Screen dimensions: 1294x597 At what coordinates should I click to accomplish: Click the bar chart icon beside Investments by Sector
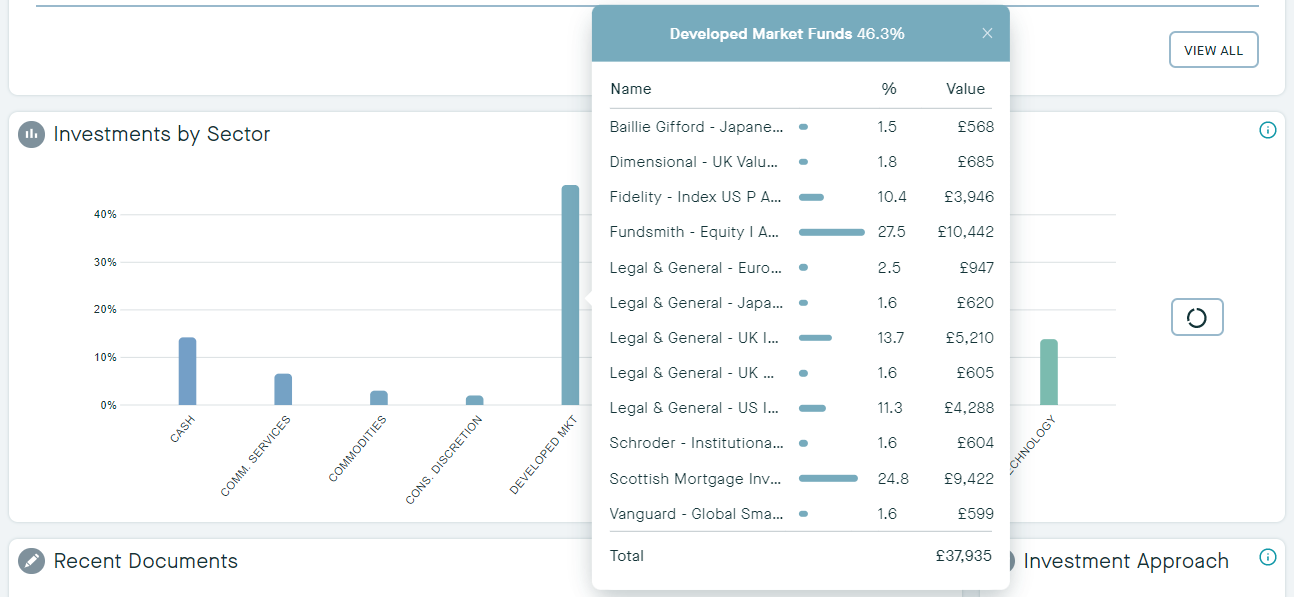pyautogui.click(x=31, y=134)
